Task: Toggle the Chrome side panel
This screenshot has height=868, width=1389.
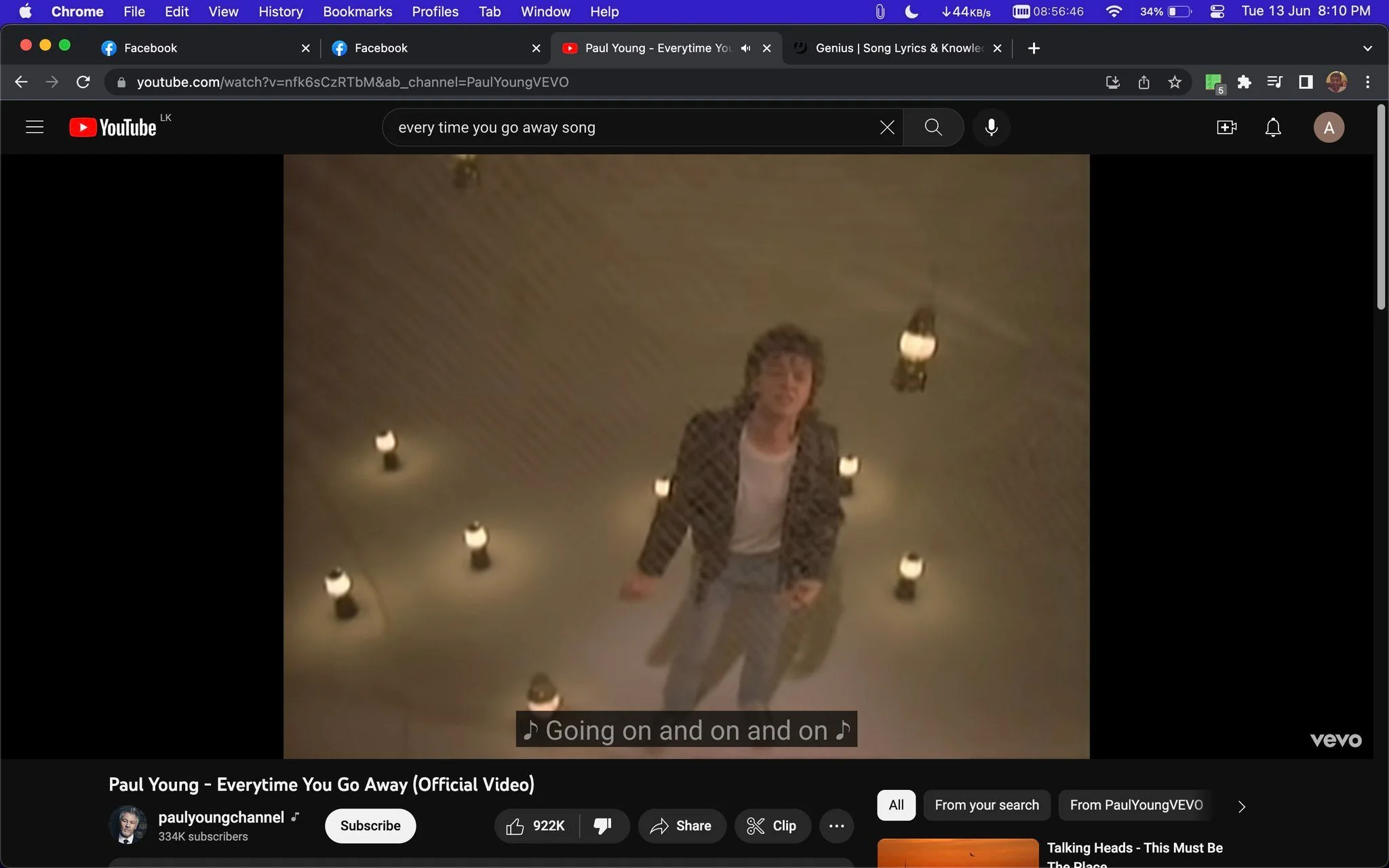Action: click(1305, 82)
